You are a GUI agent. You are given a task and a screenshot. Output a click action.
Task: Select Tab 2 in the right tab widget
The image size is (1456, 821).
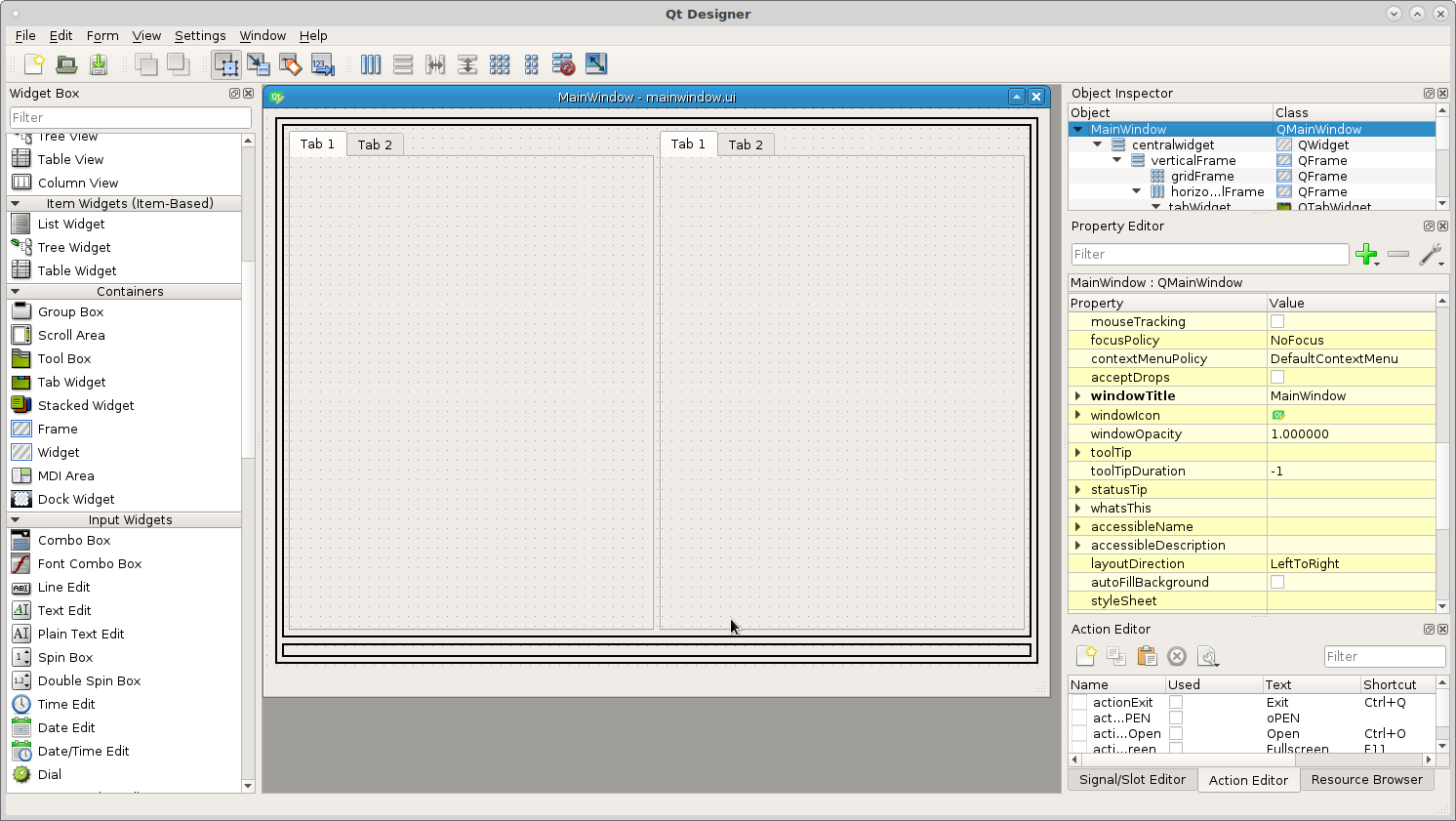(746, 144)
